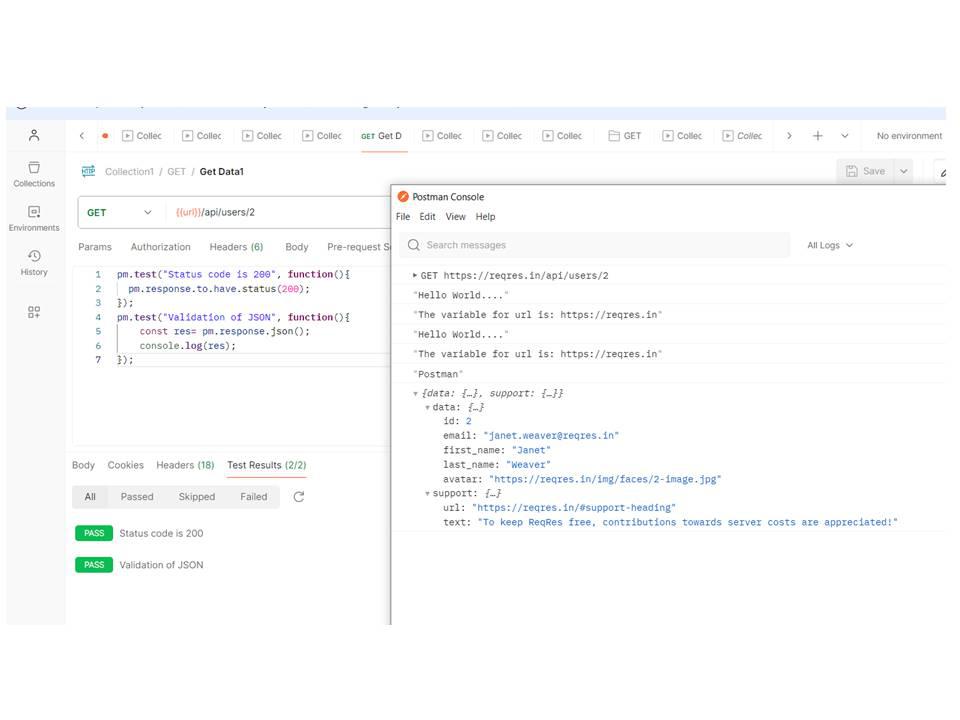Switch to the Authorization tab

(x=160, y=247)
